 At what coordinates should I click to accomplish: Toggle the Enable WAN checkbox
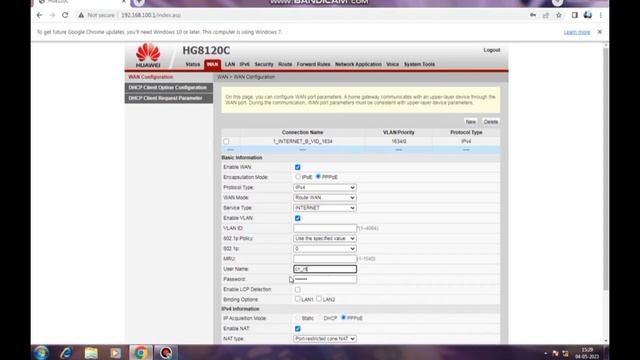tap(298, 167)
